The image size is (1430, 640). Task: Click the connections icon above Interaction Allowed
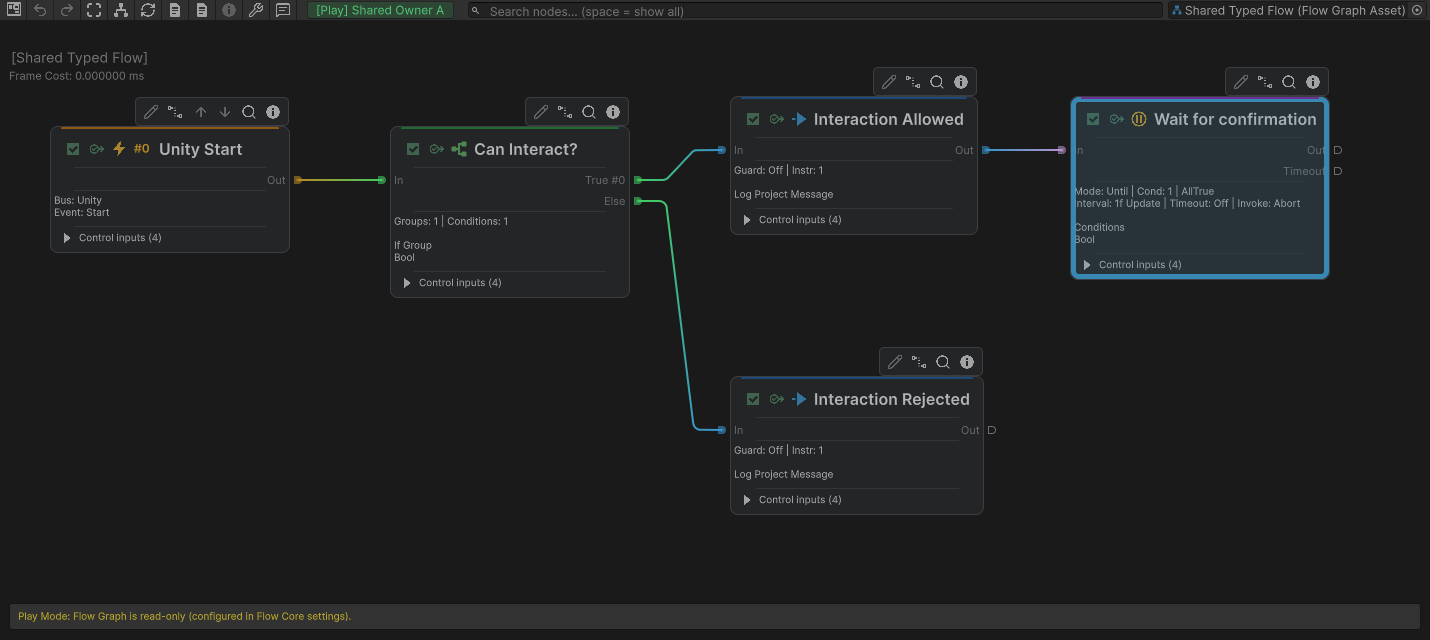tap(913, 82)
